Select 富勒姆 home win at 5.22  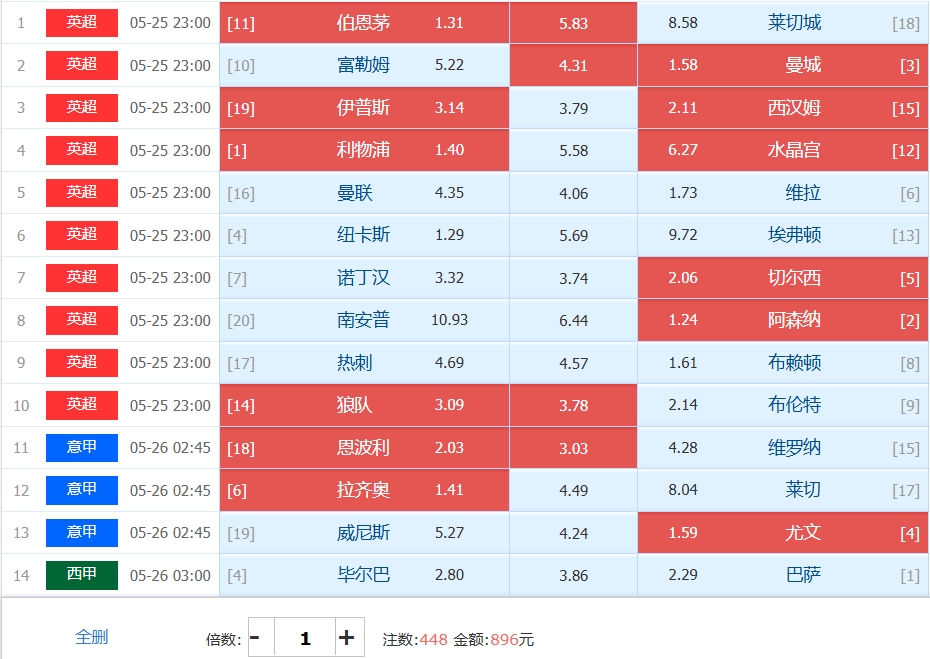[364, 65]
